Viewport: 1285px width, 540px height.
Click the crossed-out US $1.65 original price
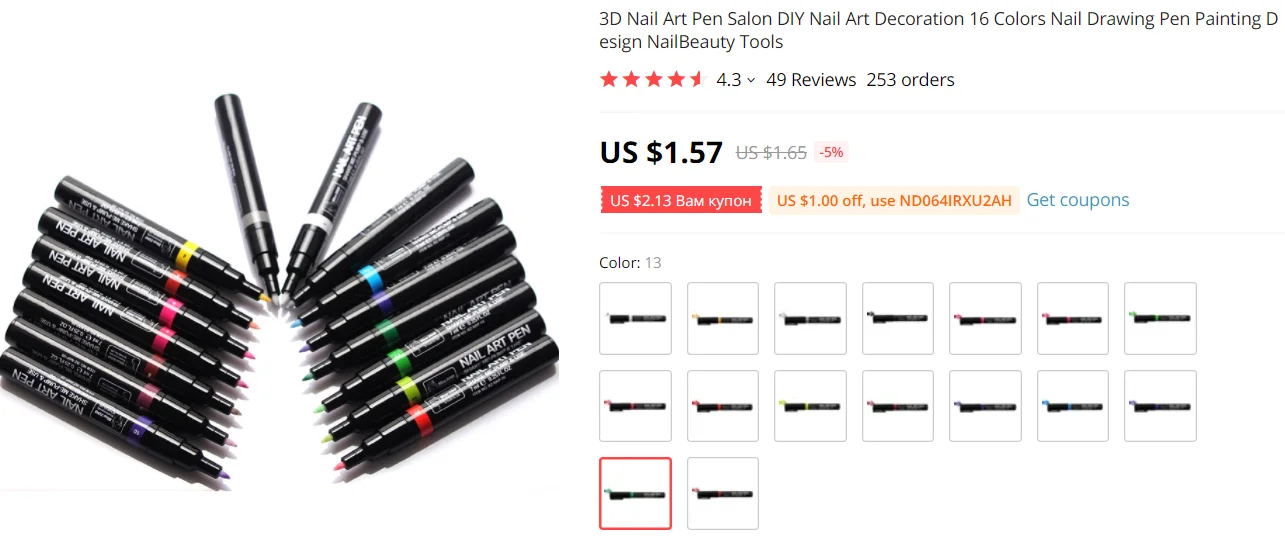click(x=771, y=153)
